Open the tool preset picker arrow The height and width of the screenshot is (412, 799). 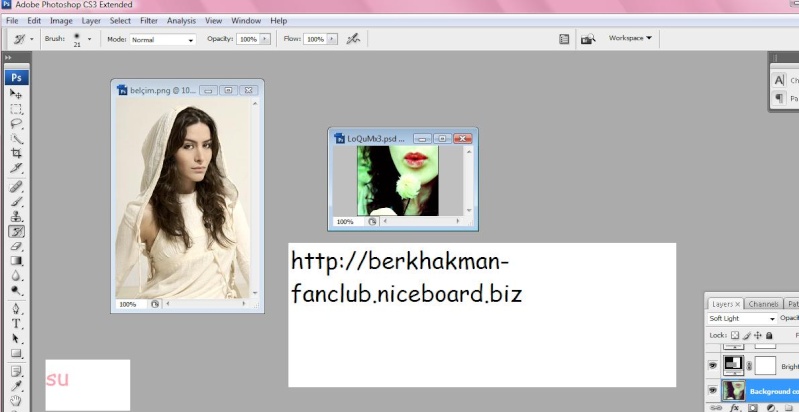pos(32,39)
